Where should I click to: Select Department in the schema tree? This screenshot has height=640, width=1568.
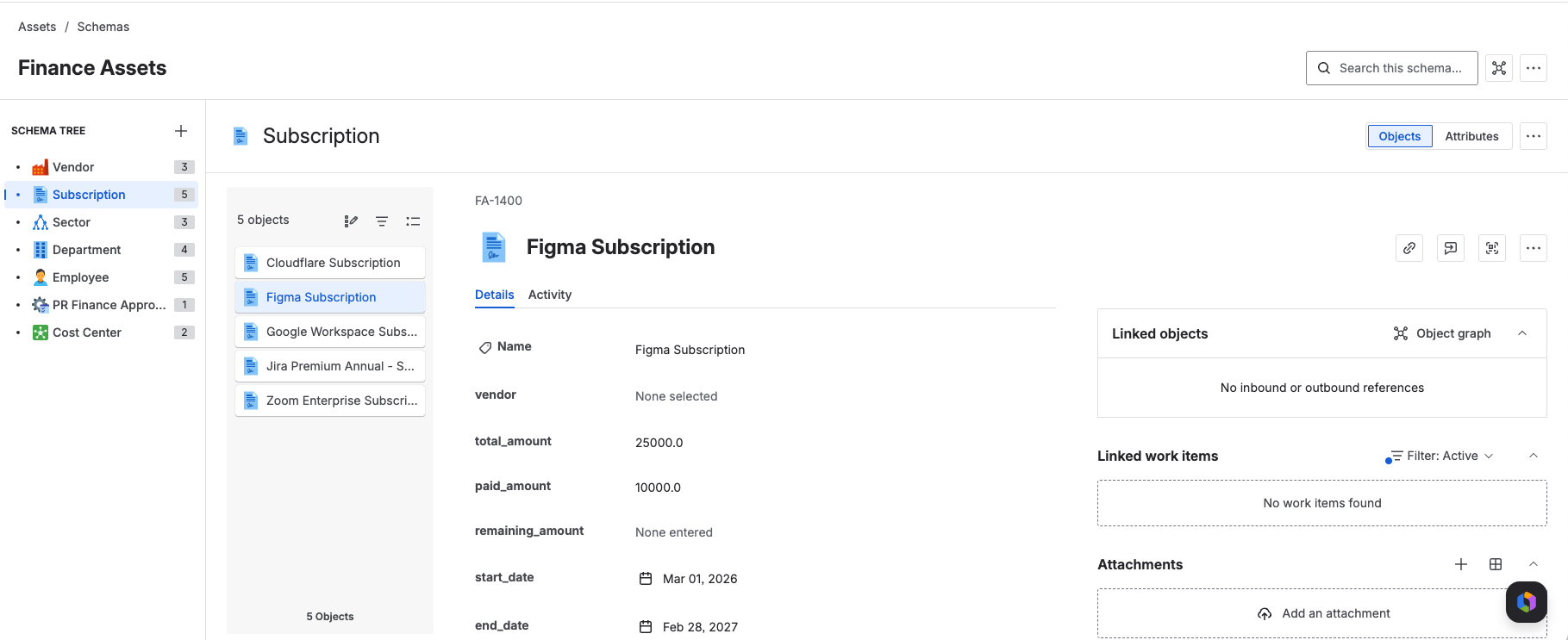point(102,250)
